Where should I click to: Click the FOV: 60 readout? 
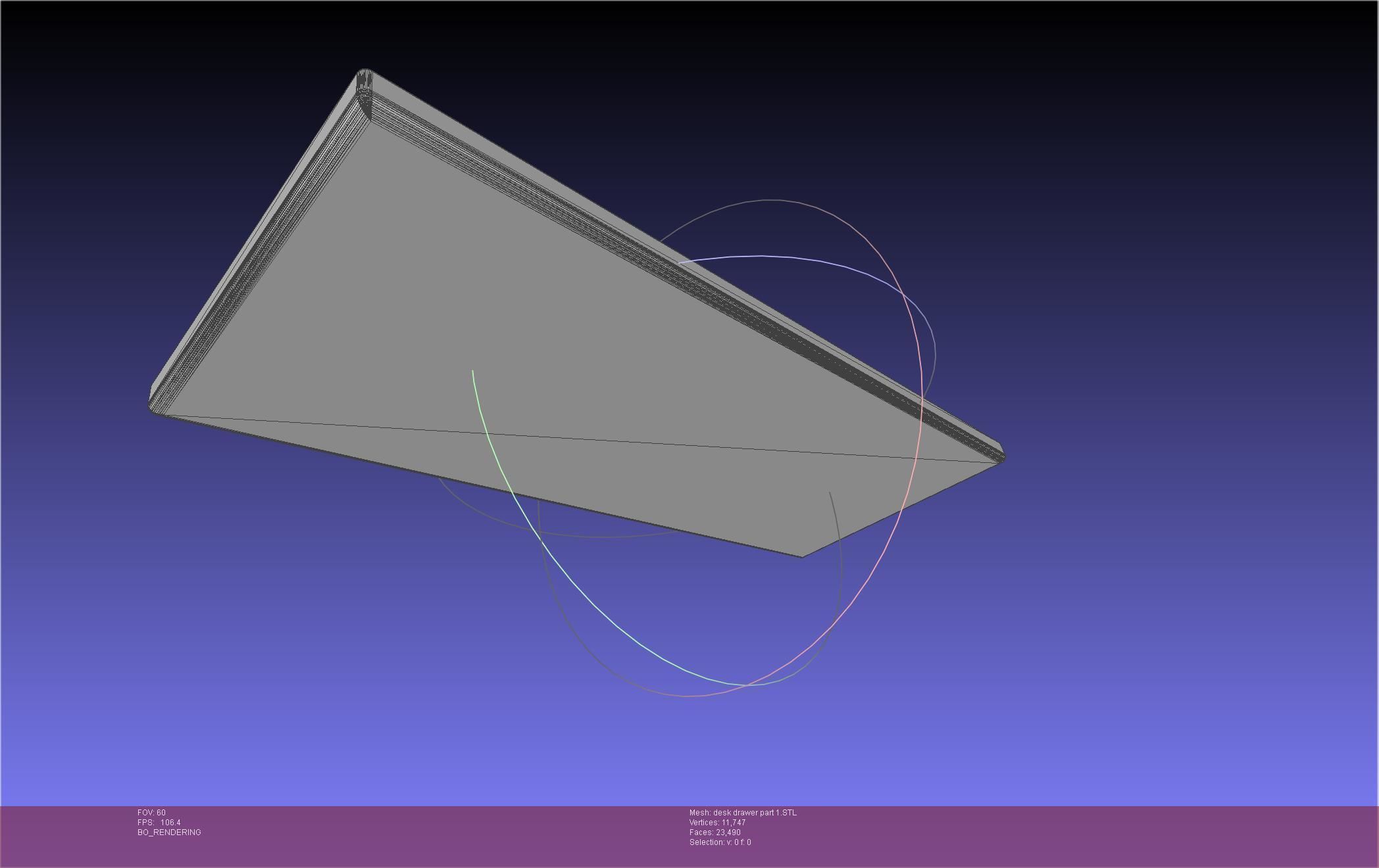151,813
